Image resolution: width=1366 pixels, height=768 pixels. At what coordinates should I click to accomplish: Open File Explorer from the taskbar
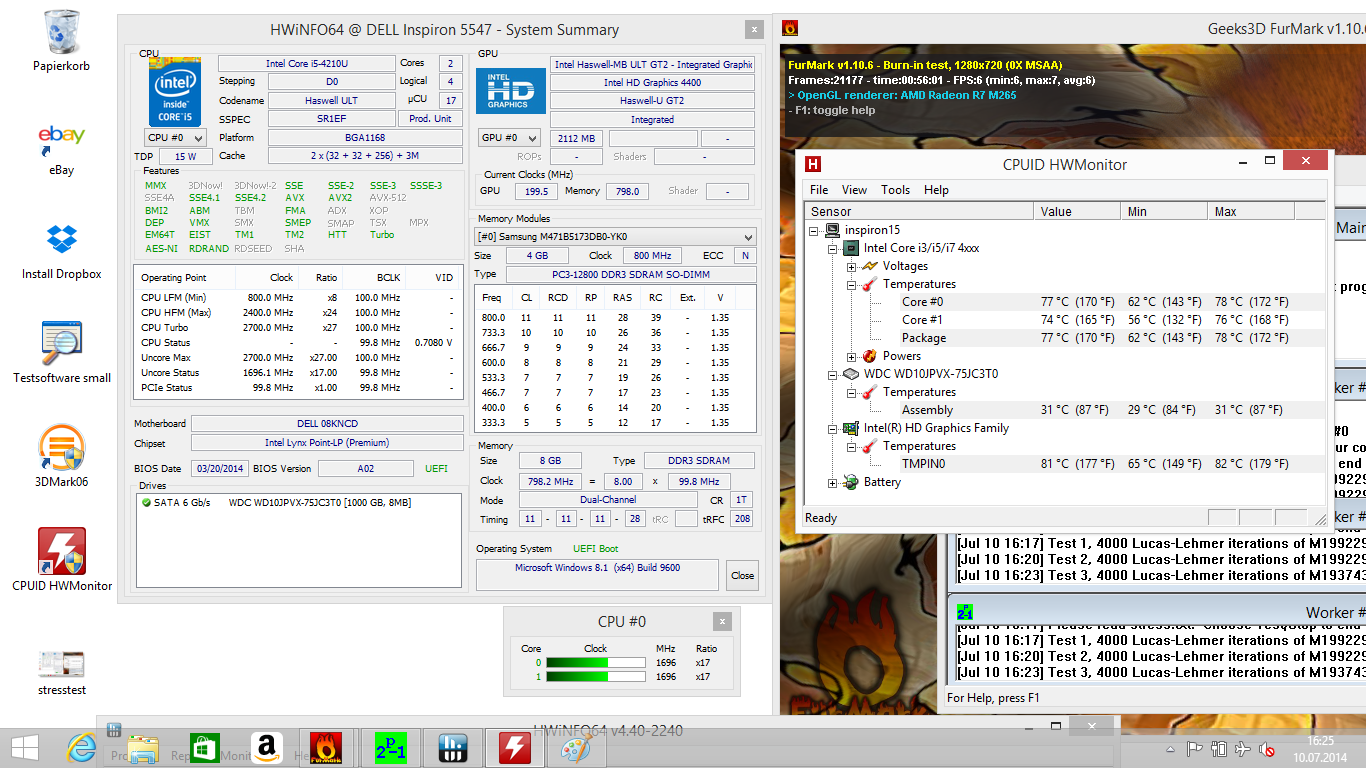[x=143, y=748]
